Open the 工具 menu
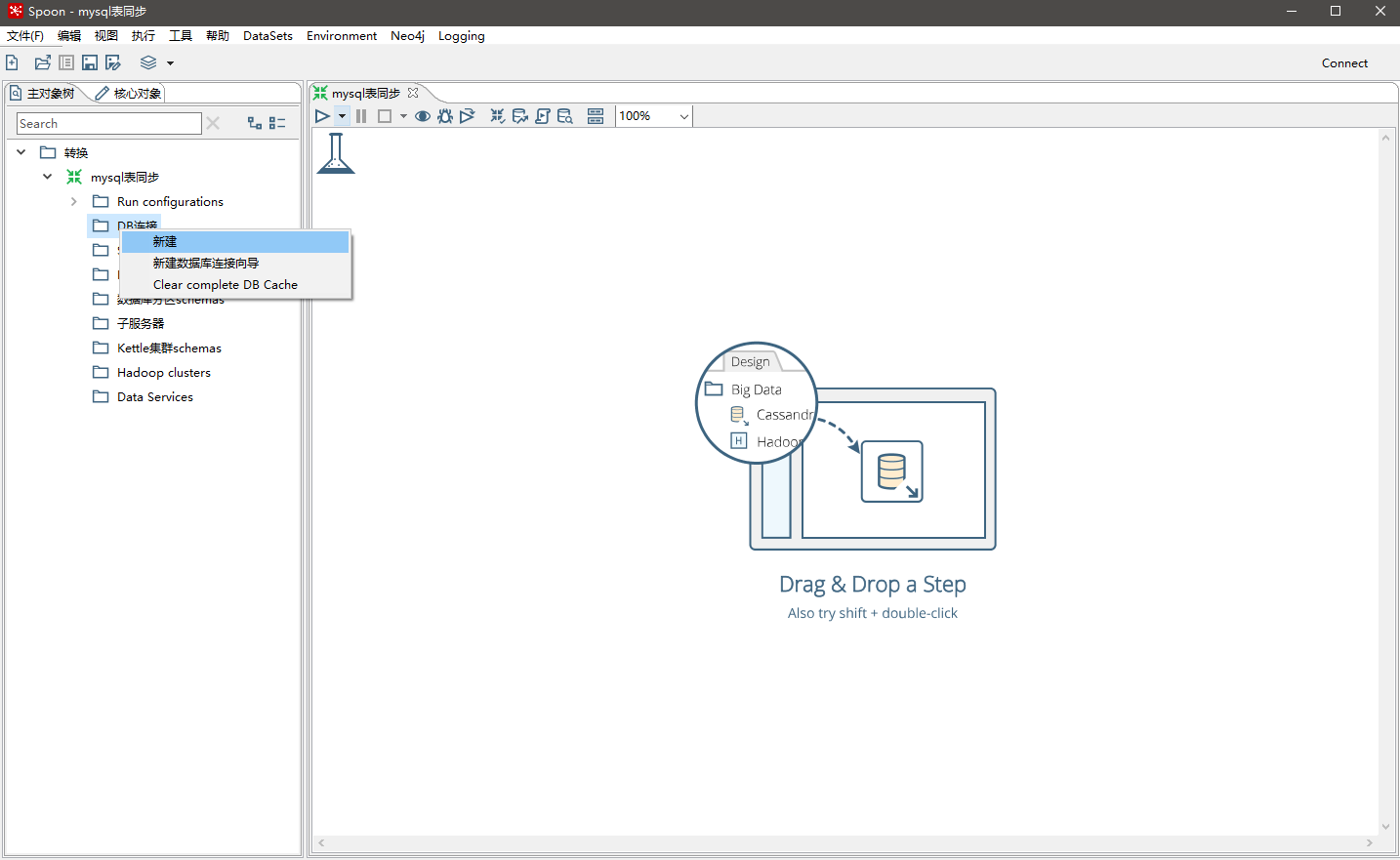The width and height of the screenshot is (1400, 860). 181,36
